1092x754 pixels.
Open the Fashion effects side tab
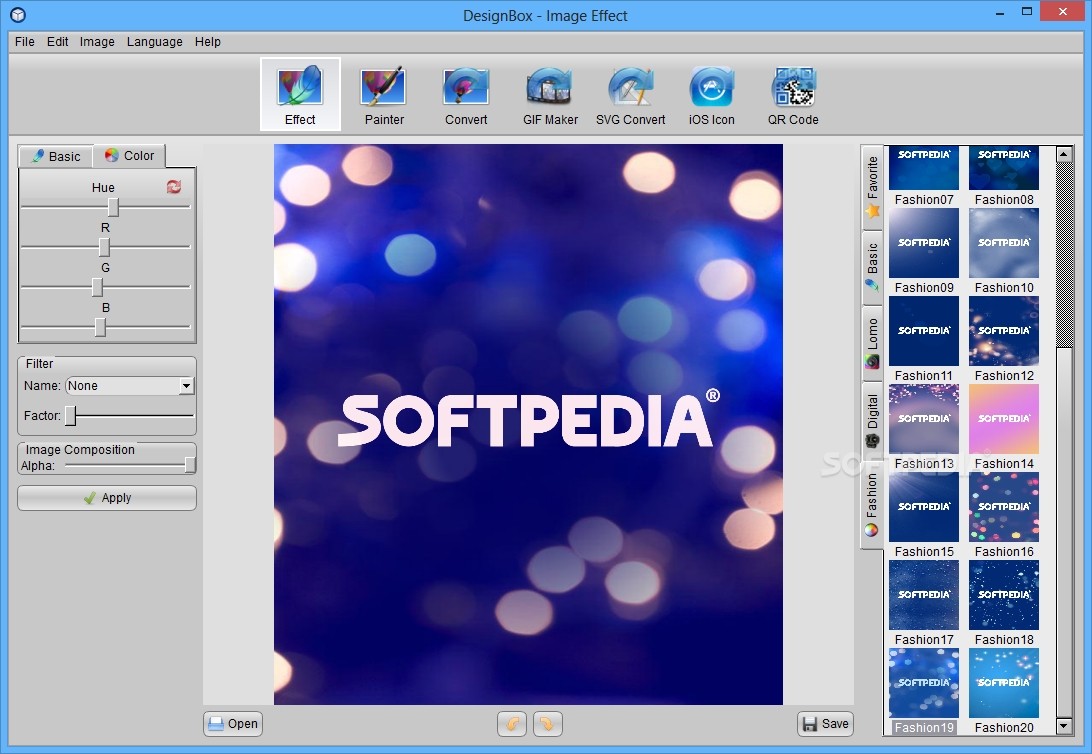[872, 505]
